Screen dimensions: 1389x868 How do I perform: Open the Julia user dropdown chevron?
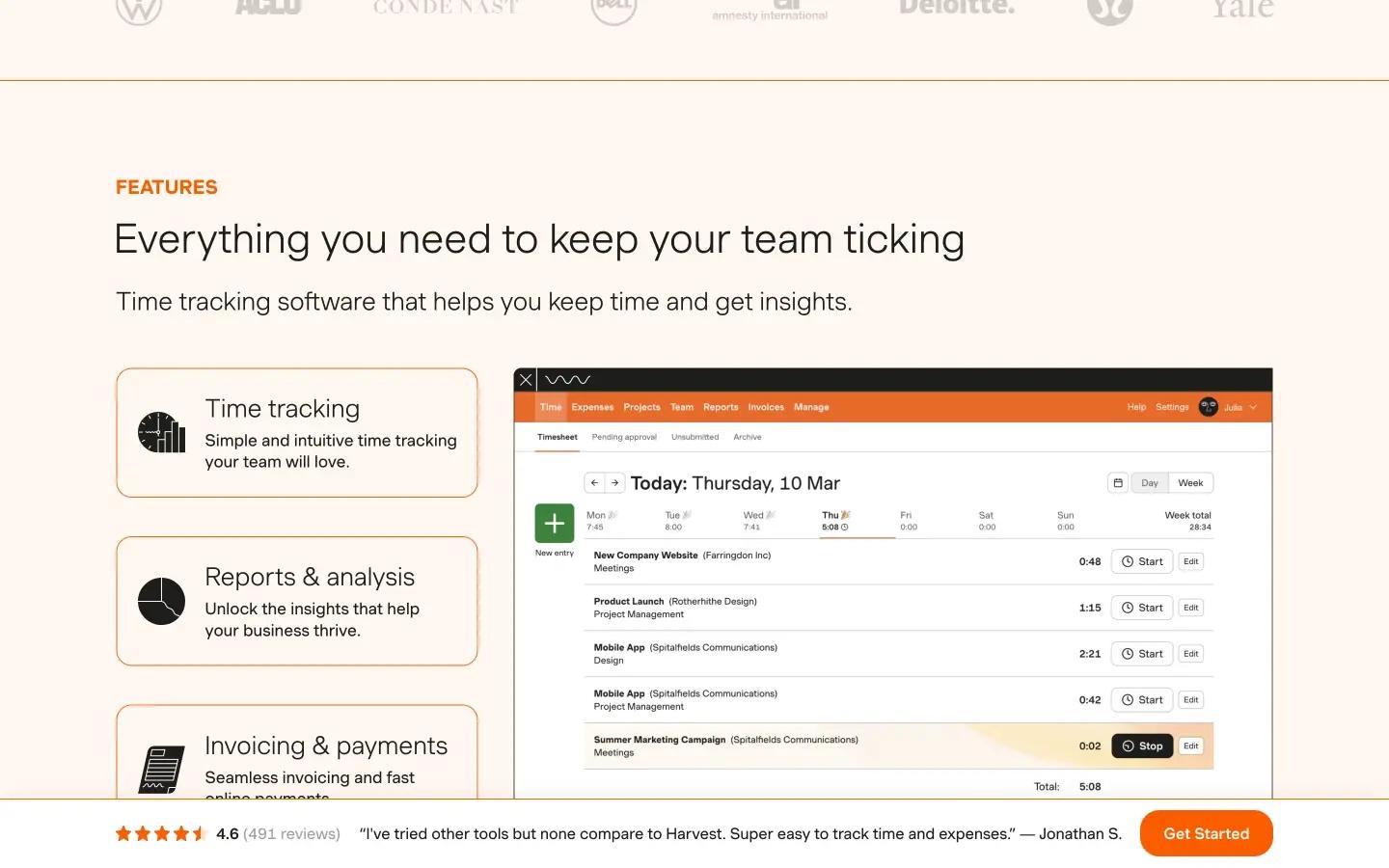click(x=1253, y=407)
